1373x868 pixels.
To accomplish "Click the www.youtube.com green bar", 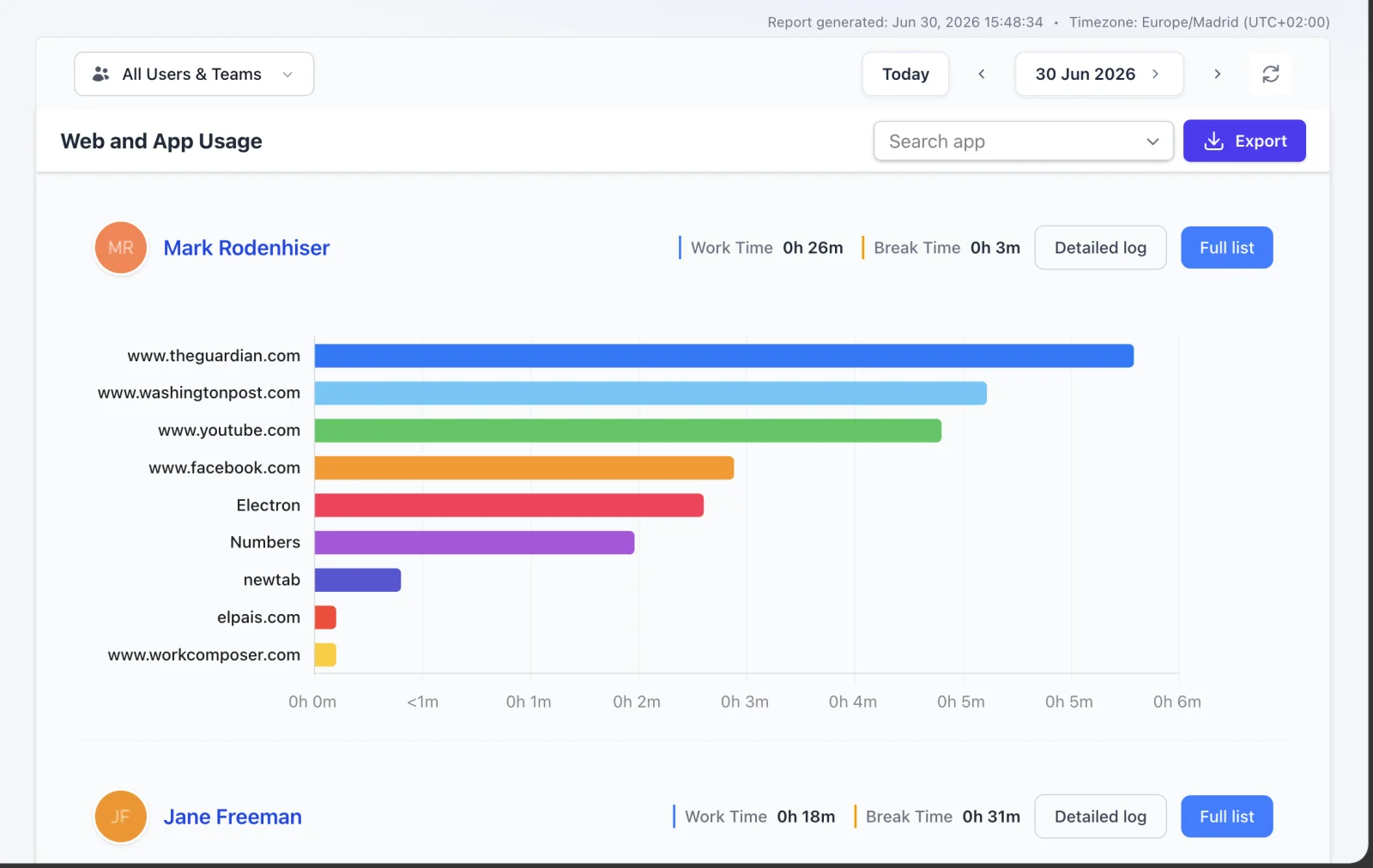I will point(628,431).
